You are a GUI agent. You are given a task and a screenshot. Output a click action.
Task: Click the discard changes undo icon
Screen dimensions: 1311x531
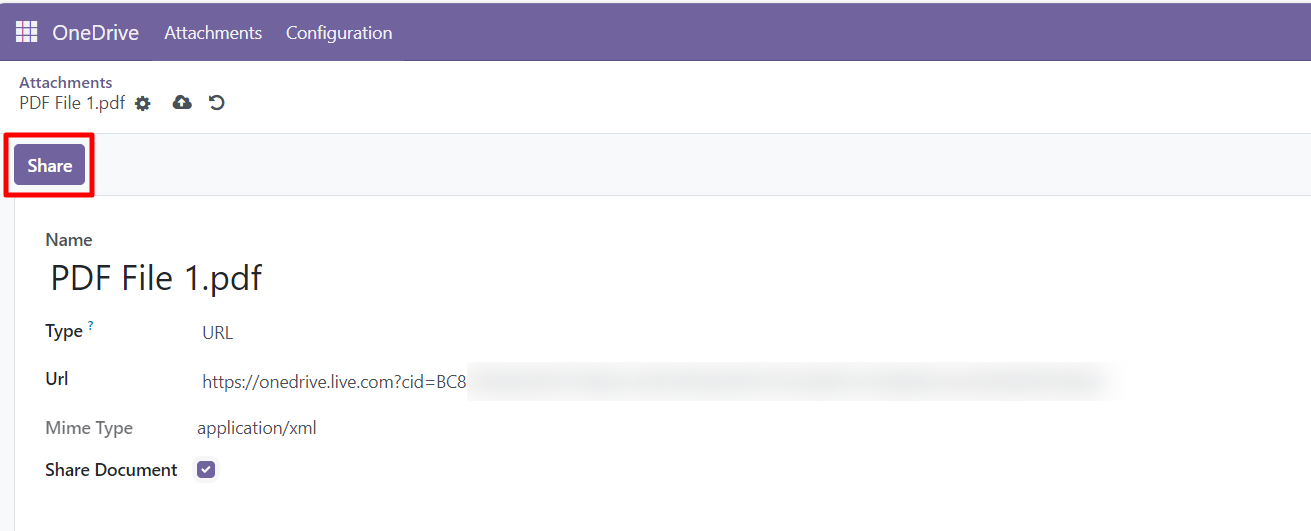(216, 102)
